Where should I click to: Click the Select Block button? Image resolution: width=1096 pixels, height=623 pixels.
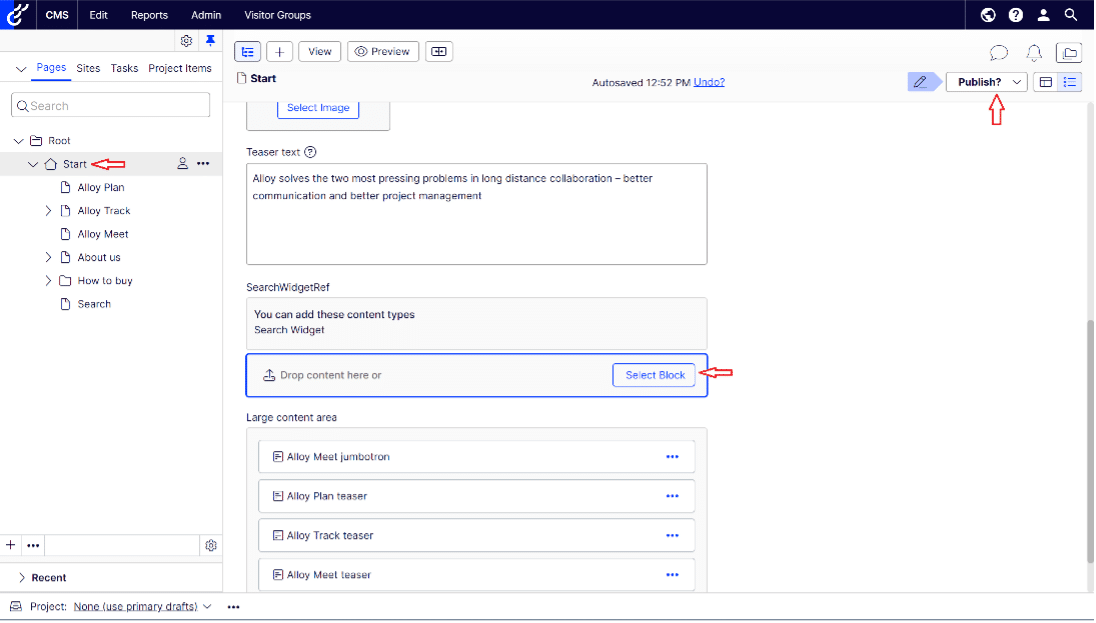(654, 375)
